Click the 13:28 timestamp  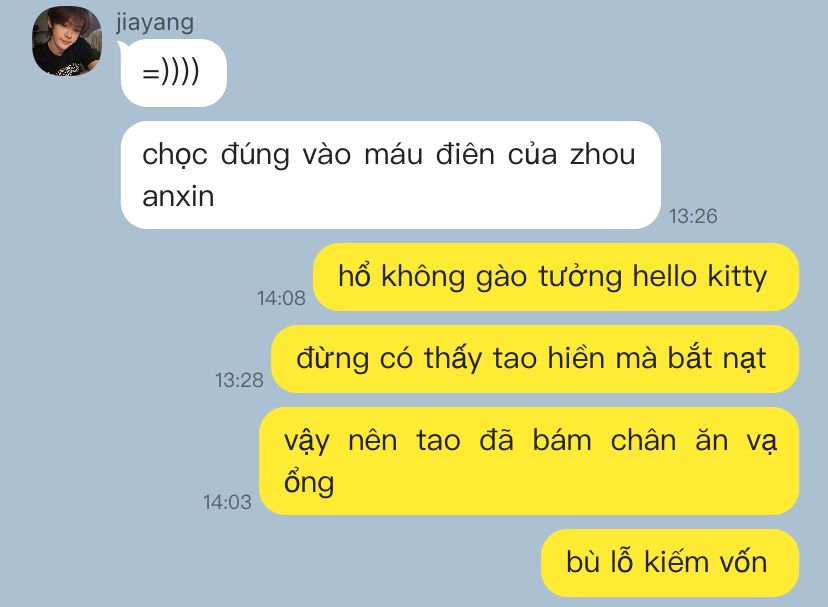tap(239, 380)
